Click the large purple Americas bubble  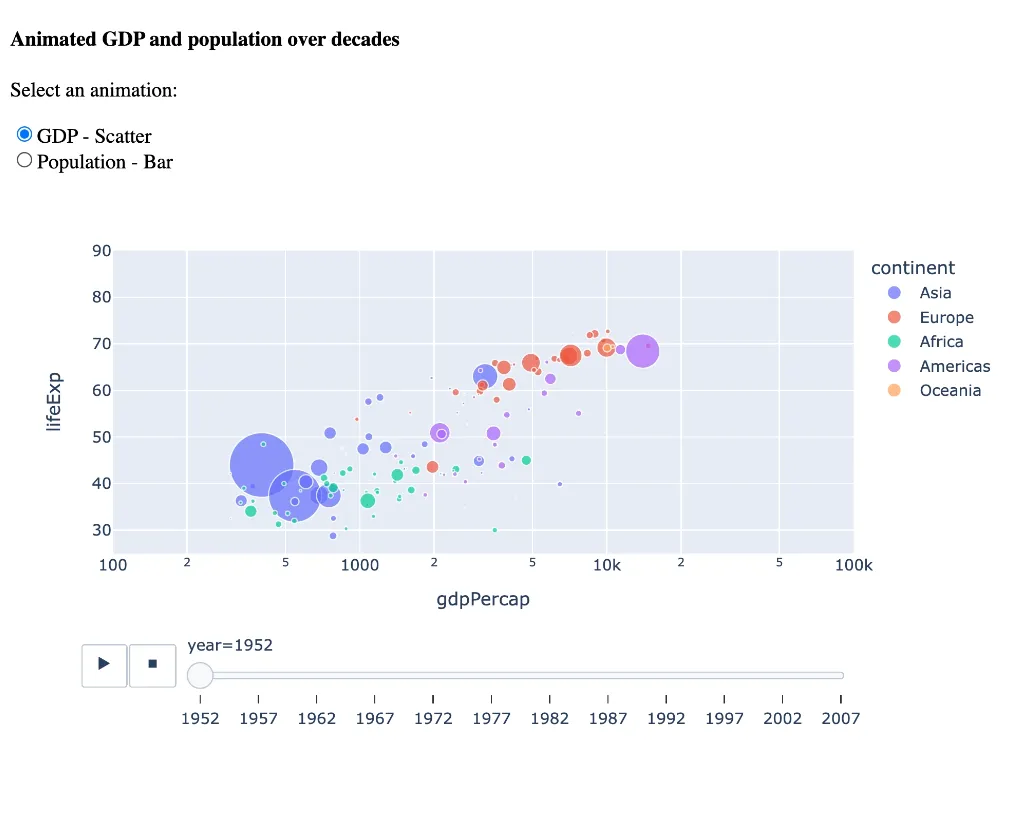tap(642, 350)
